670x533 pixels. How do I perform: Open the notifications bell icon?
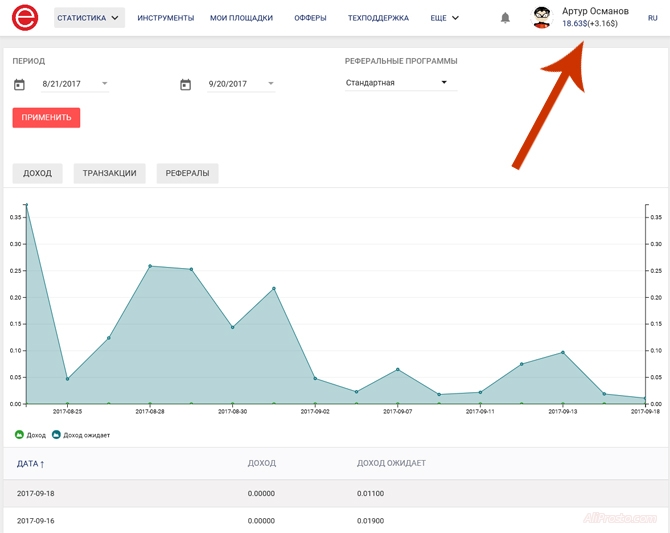pos(505,18)
